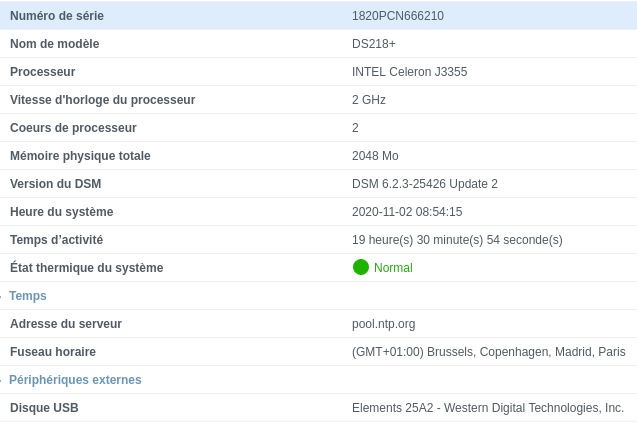Collapse the Périphériques externes section

tap(75, 380)
